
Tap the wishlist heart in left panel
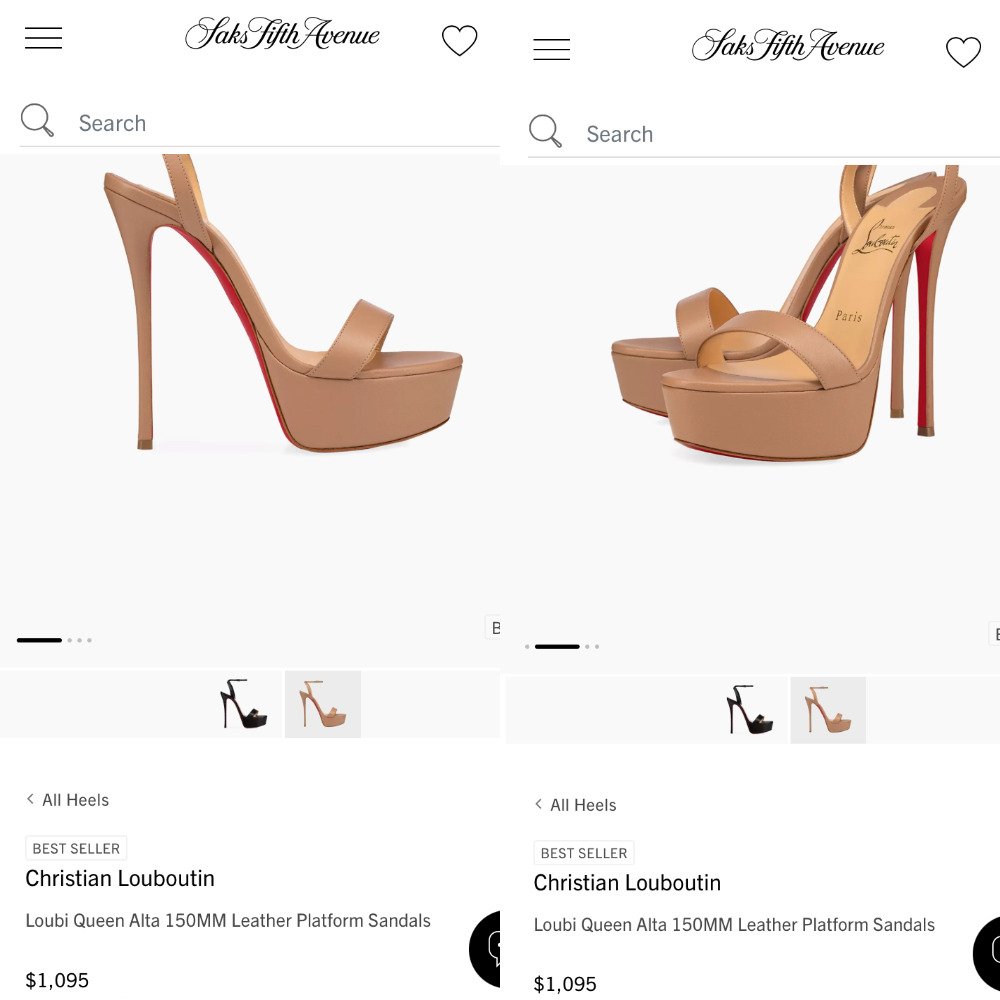[459, 40]
